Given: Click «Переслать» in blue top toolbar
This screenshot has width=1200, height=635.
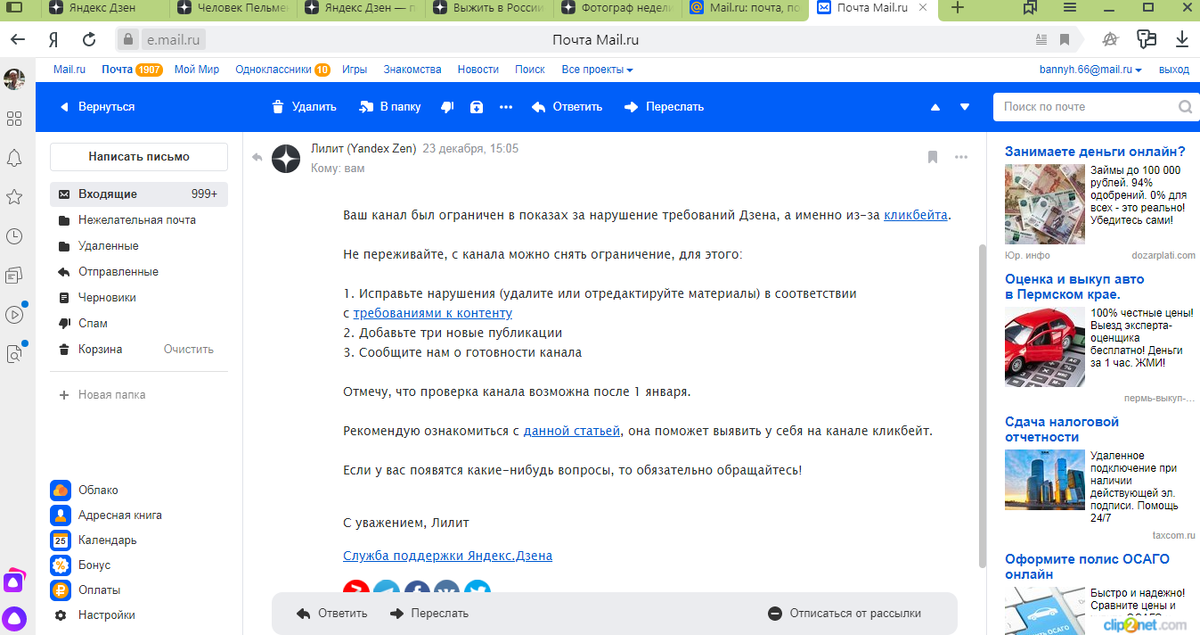Looking at the screenshot, I should point(664,107).
